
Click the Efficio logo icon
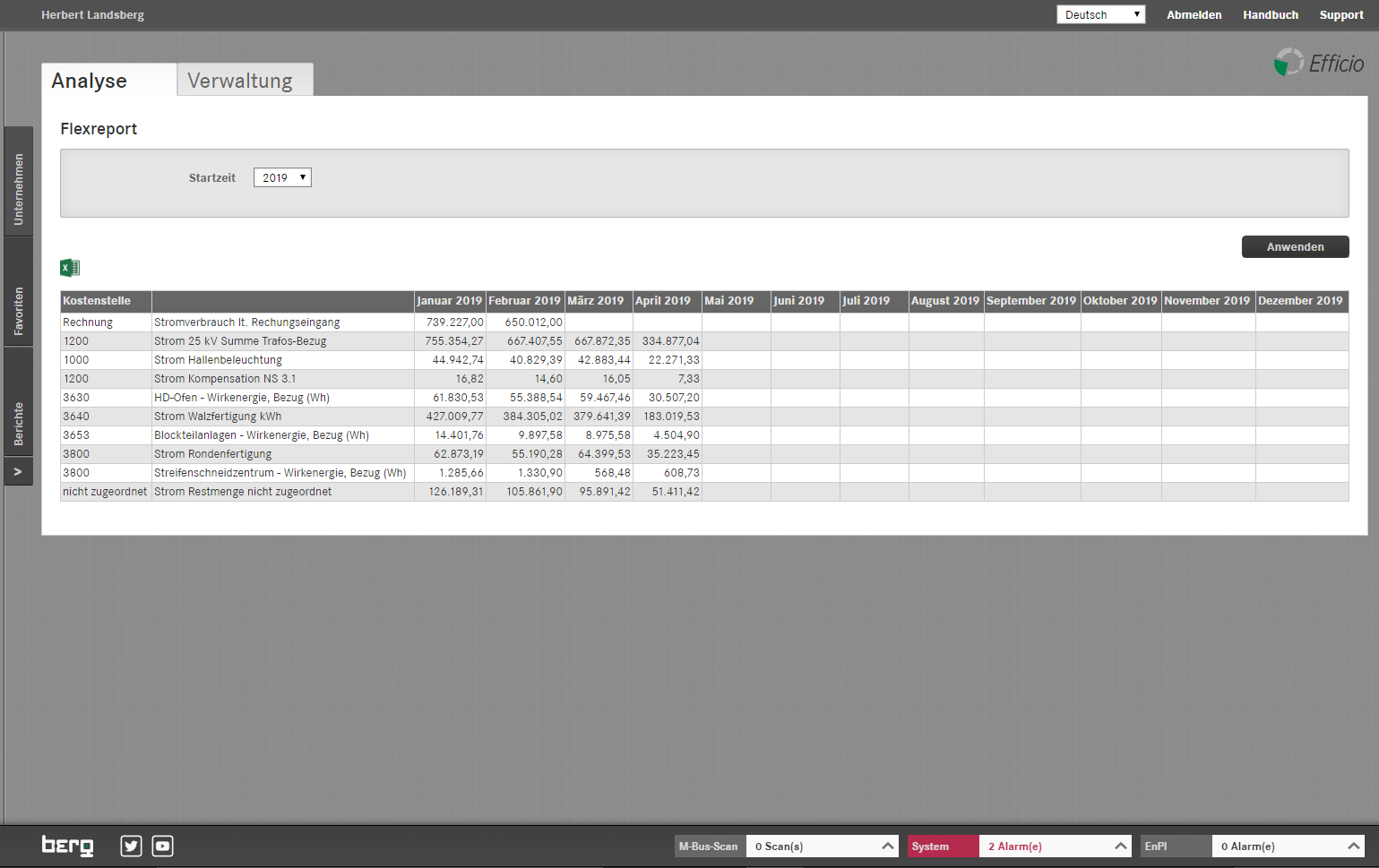point(1289,63)
